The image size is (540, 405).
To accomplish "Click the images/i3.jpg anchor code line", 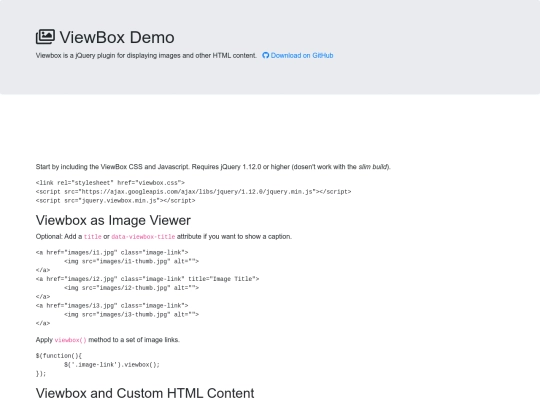I will pyautogui.click(x=112, y=305).
